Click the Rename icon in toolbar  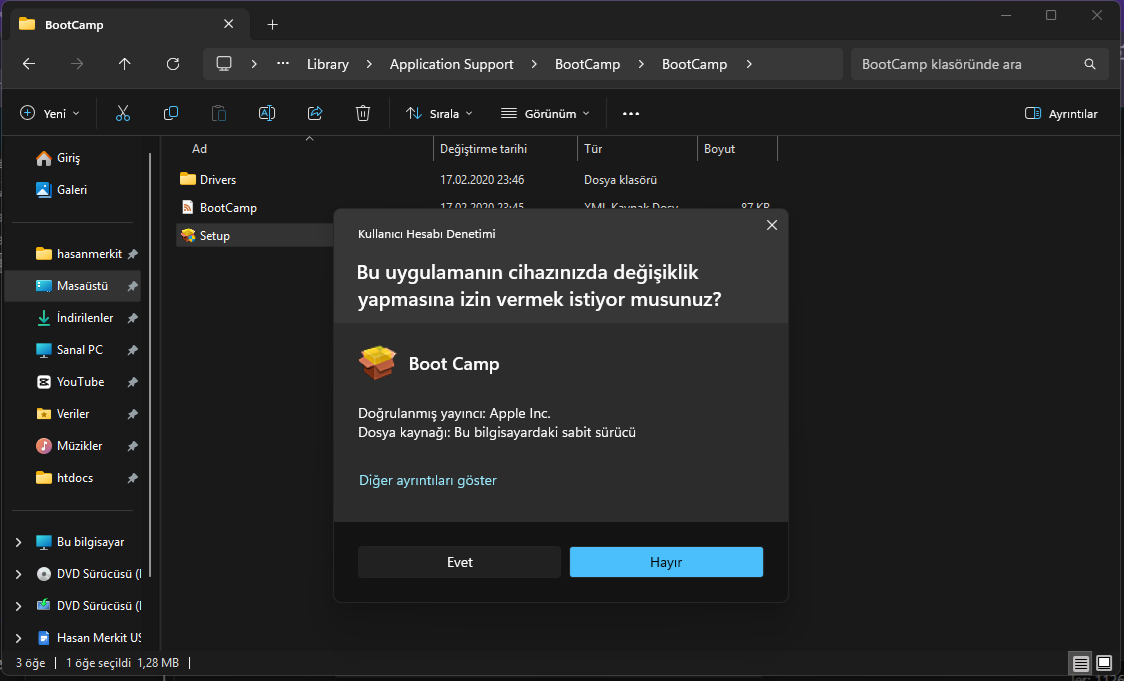(267, 113)
